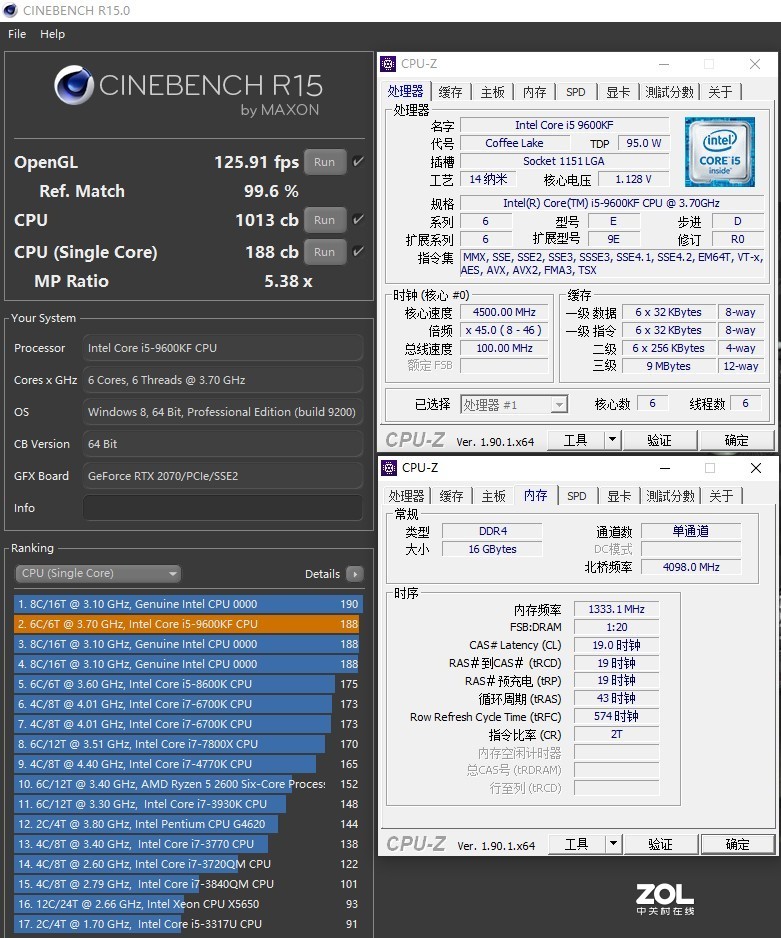Select ranking row Intel Core i7-7800X CPU
The width and height of the screenshot is (781, 938).
point(187,744)
